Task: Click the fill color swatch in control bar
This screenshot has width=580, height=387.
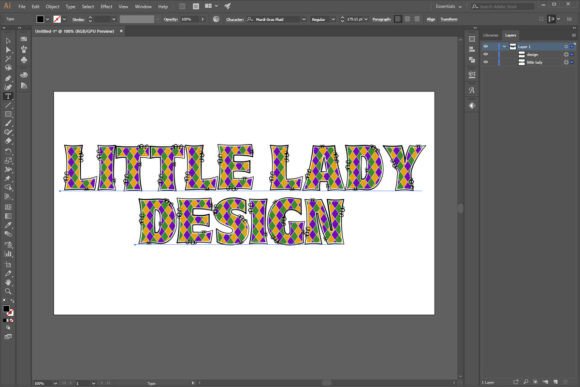Action: click(x=40, y=19)
